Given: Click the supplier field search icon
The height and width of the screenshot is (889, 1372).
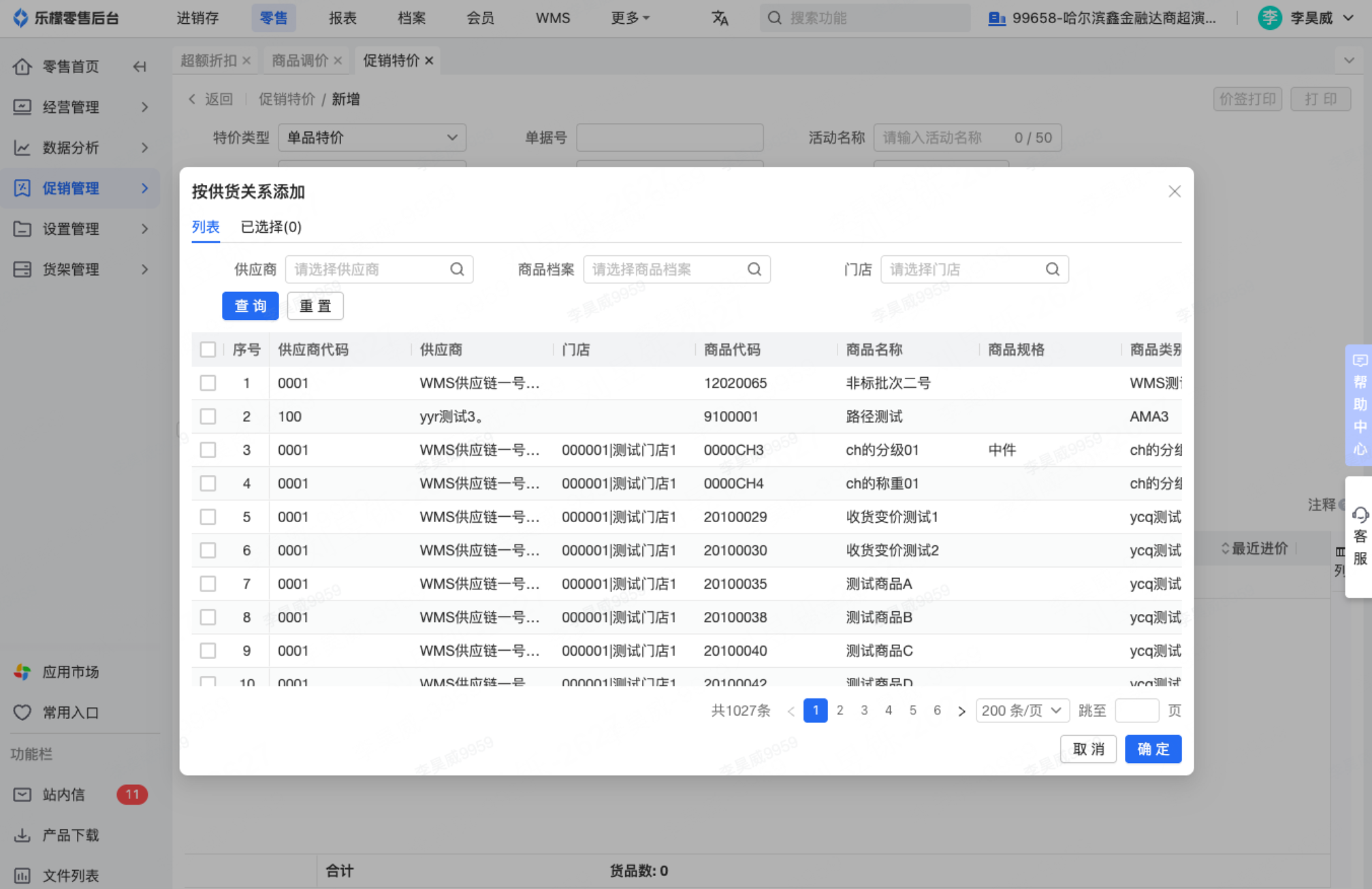Looking at the screenshot, I should [x=457, y=270].
